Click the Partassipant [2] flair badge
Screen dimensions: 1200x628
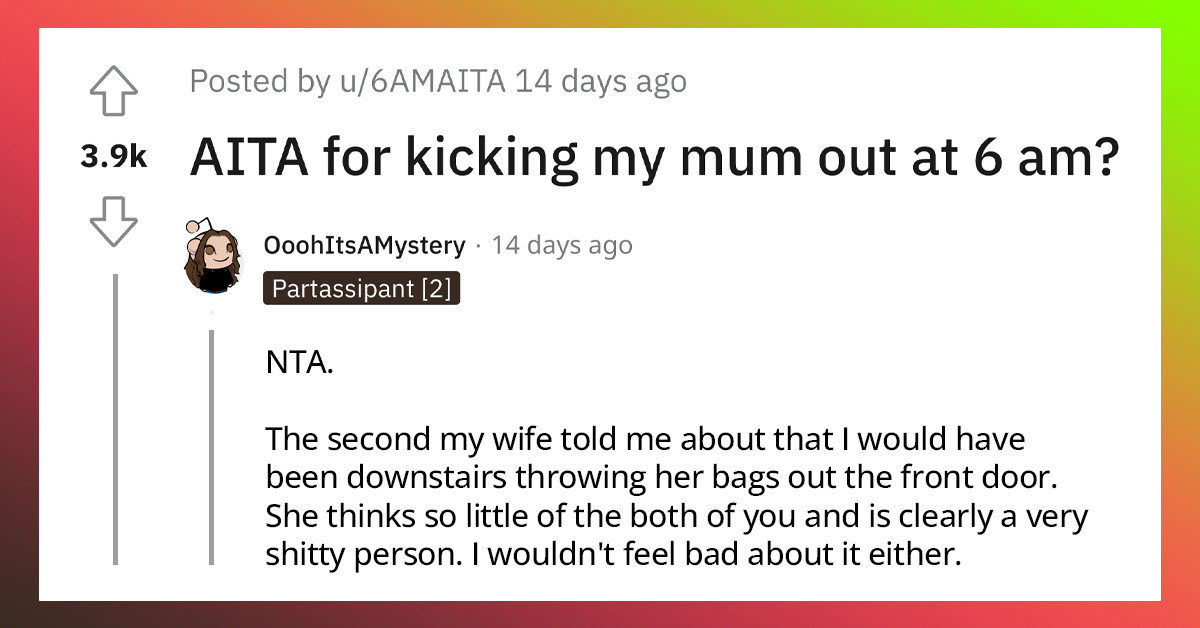[x=361, y=290]
